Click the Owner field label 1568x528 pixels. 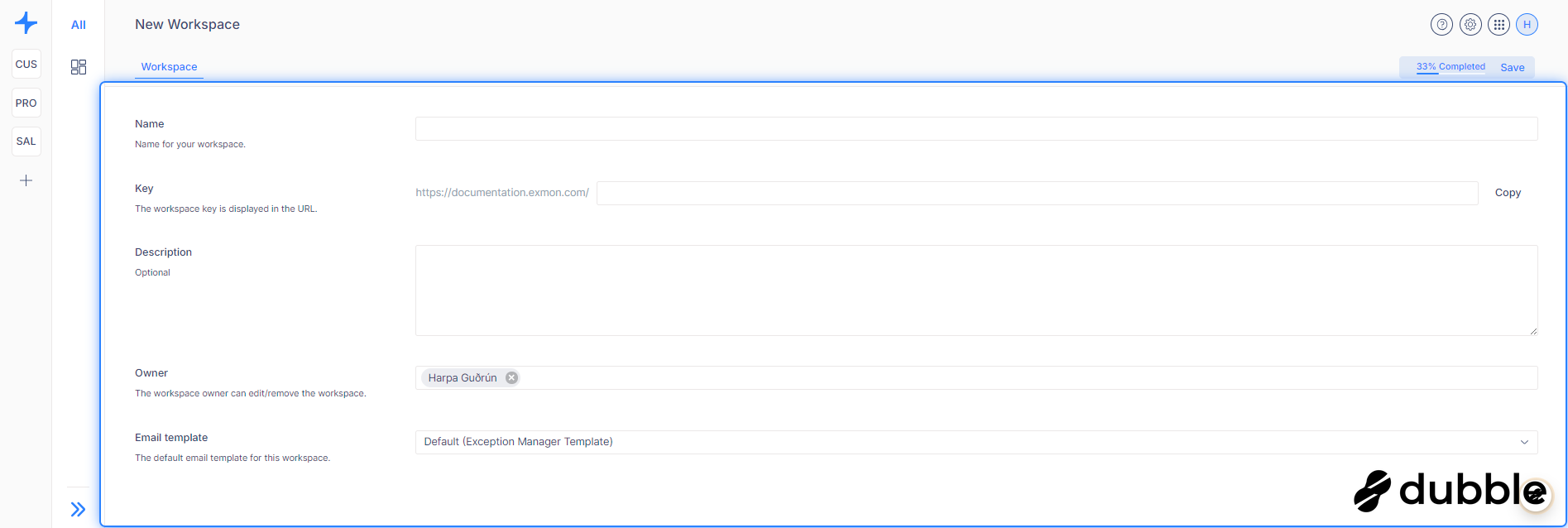(x=151, y=373)
